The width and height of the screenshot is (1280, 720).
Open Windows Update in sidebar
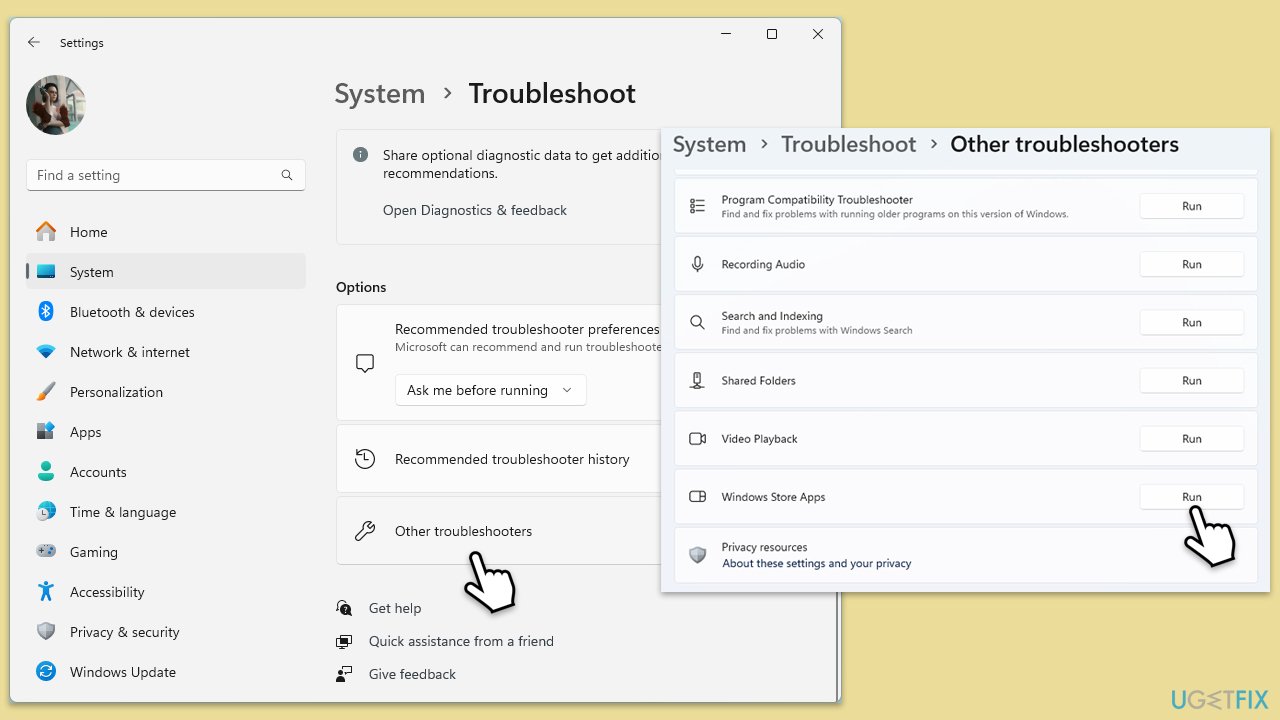click(122, 672)
